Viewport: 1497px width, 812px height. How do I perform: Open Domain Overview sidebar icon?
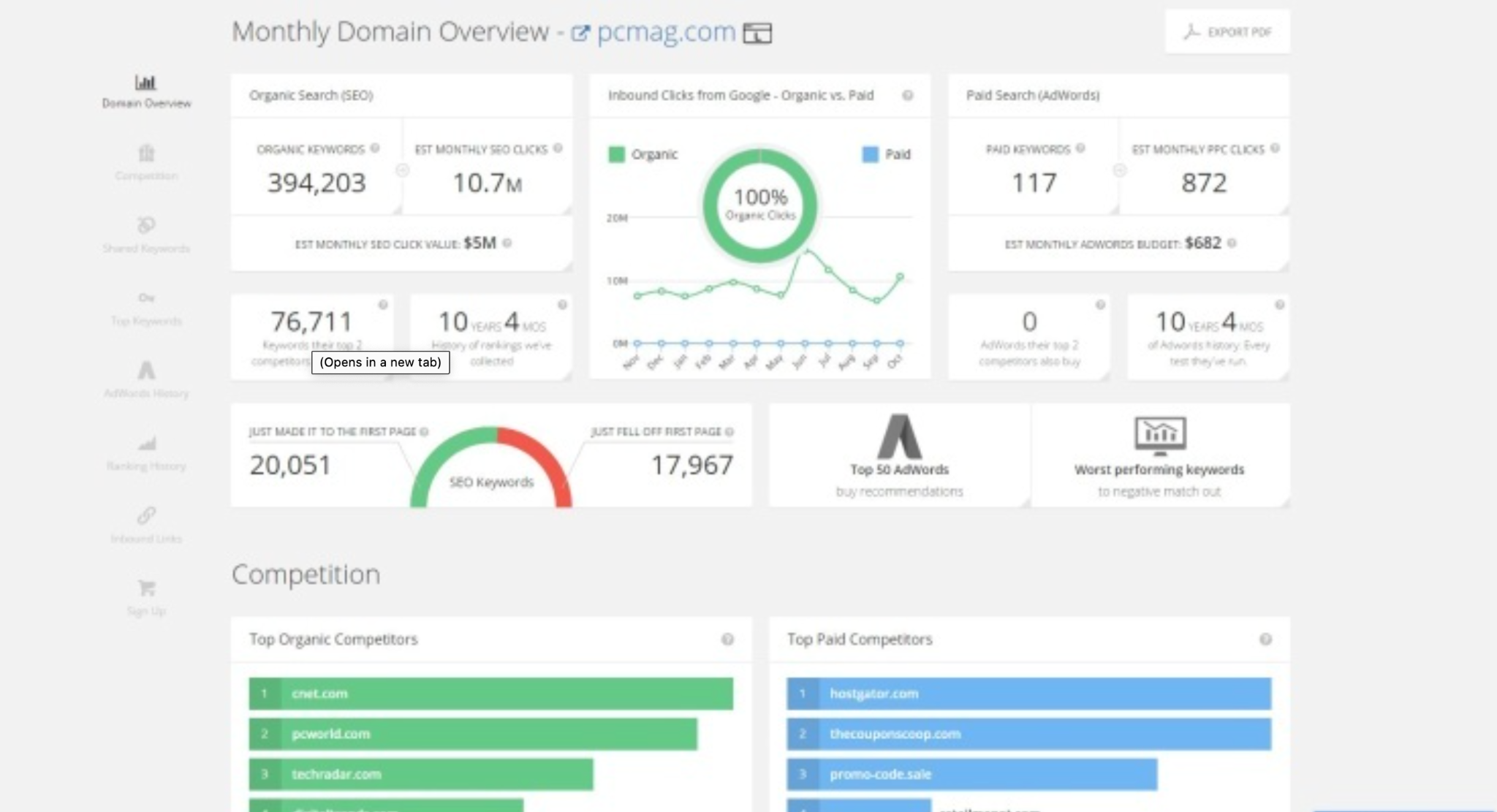pos(145,83)
